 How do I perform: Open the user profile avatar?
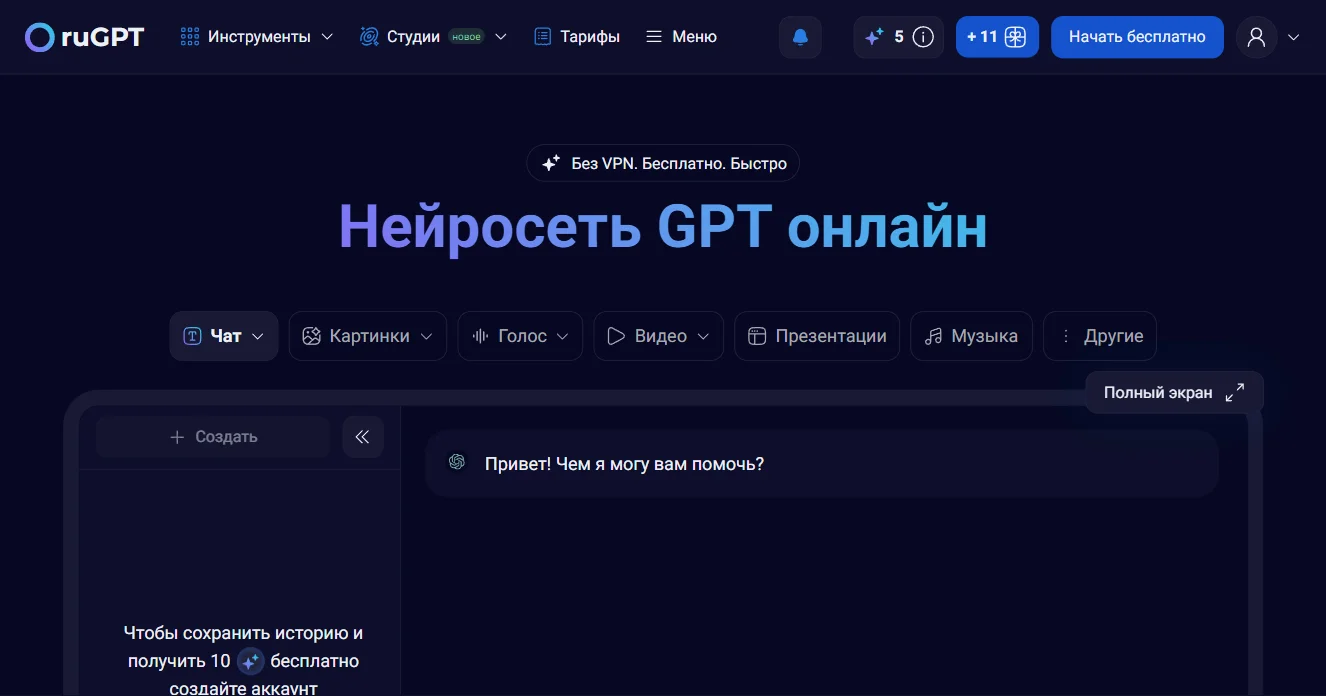(1257, 37)
